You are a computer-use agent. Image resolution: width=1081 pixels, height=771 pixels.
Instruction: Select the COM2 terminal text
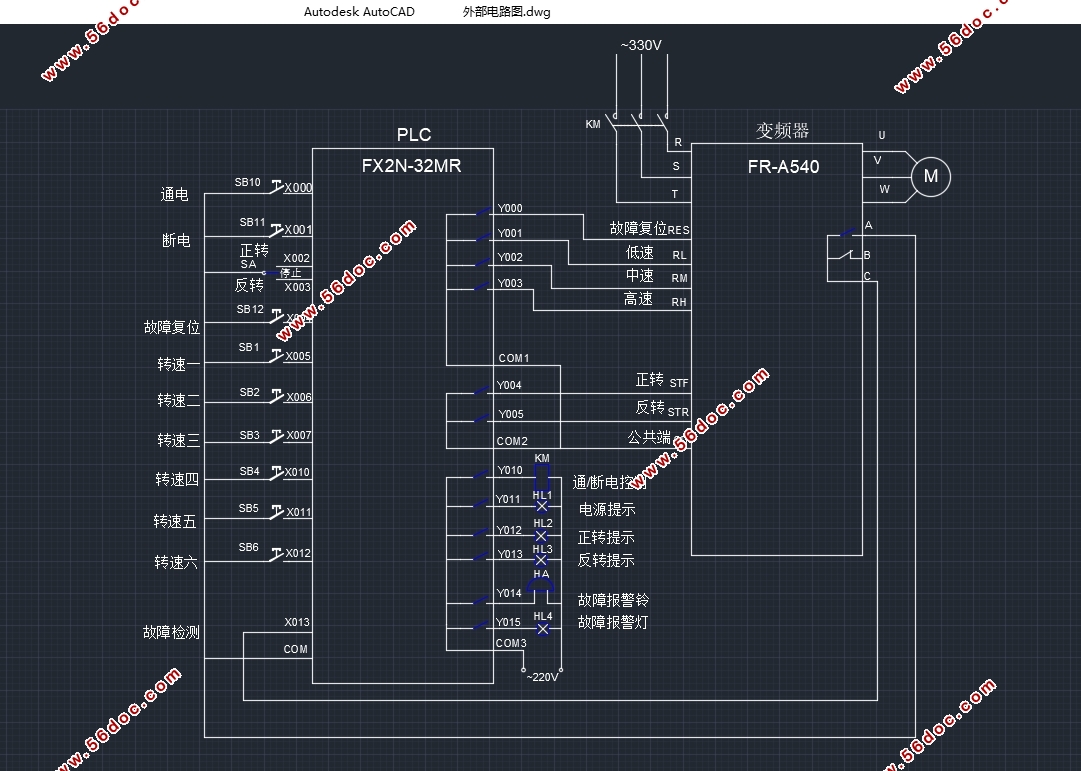tap(512, 441)
